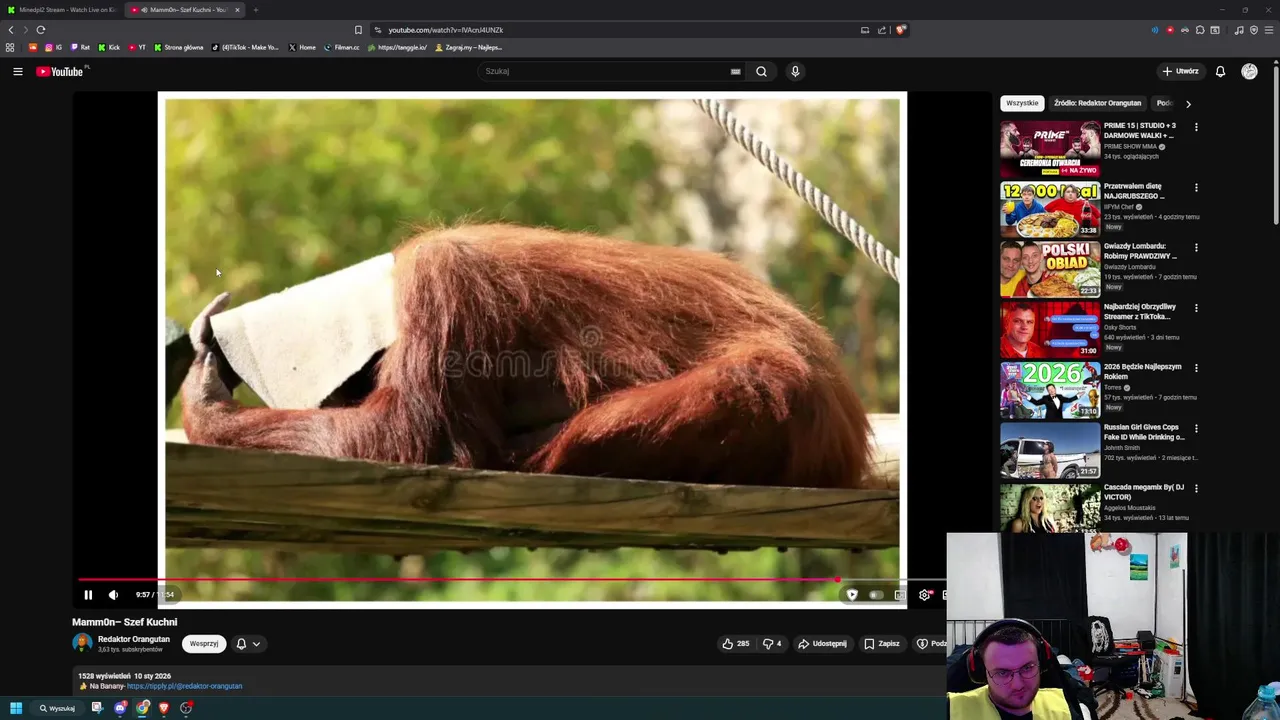The width and height of the screenshot is (1280, 720).
Task: Dislike the video with thumbs down
Action: point(772,644)
